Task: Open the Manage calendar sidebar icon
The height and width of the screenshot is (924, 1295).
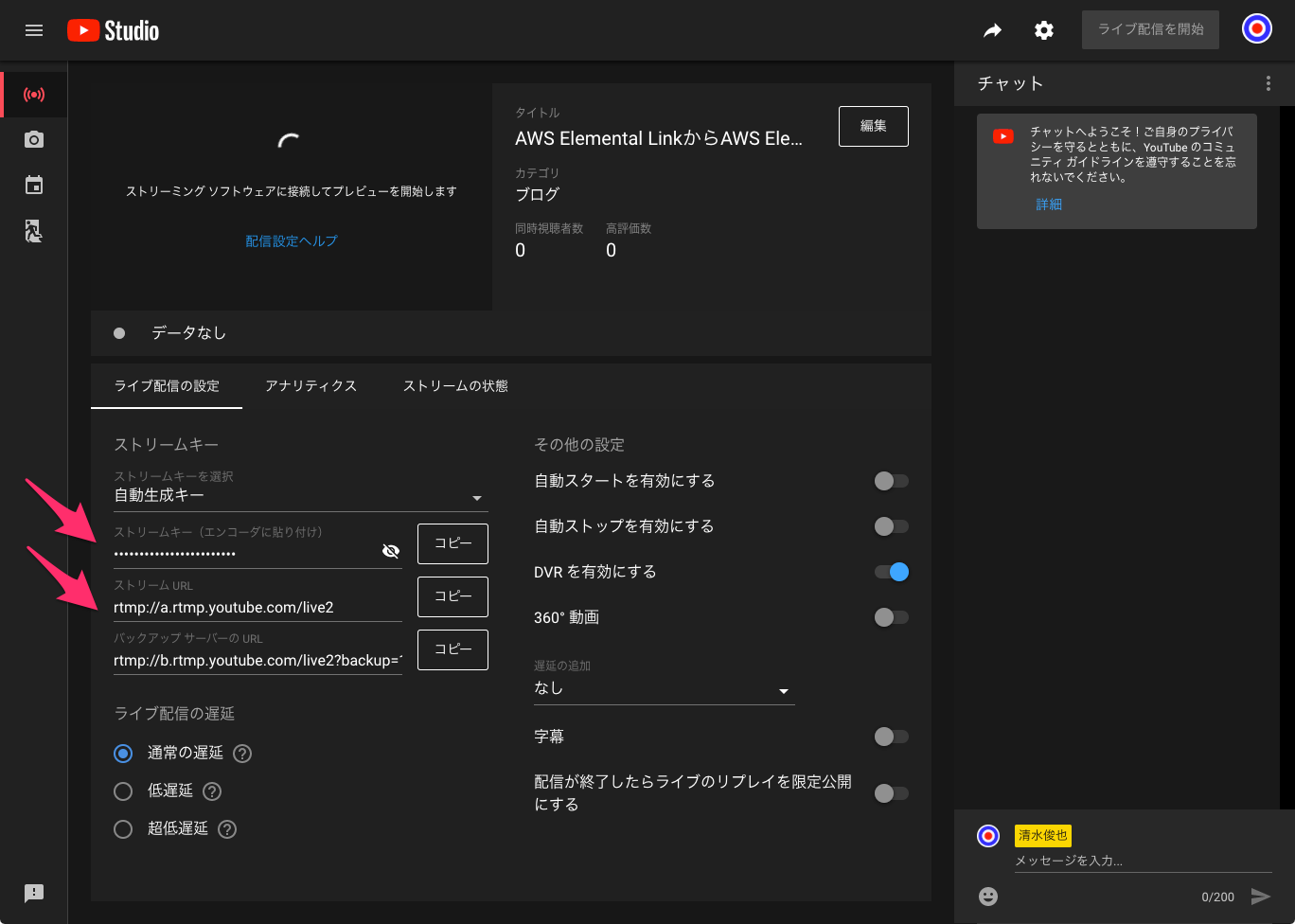Action: (x=34, y=186)
